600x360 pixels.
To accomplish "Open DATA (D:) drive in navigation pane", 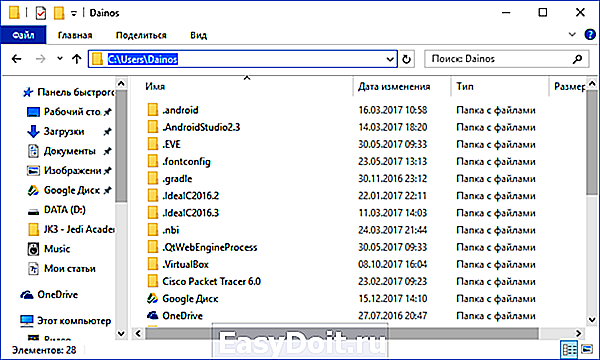I will coord(57,210).
